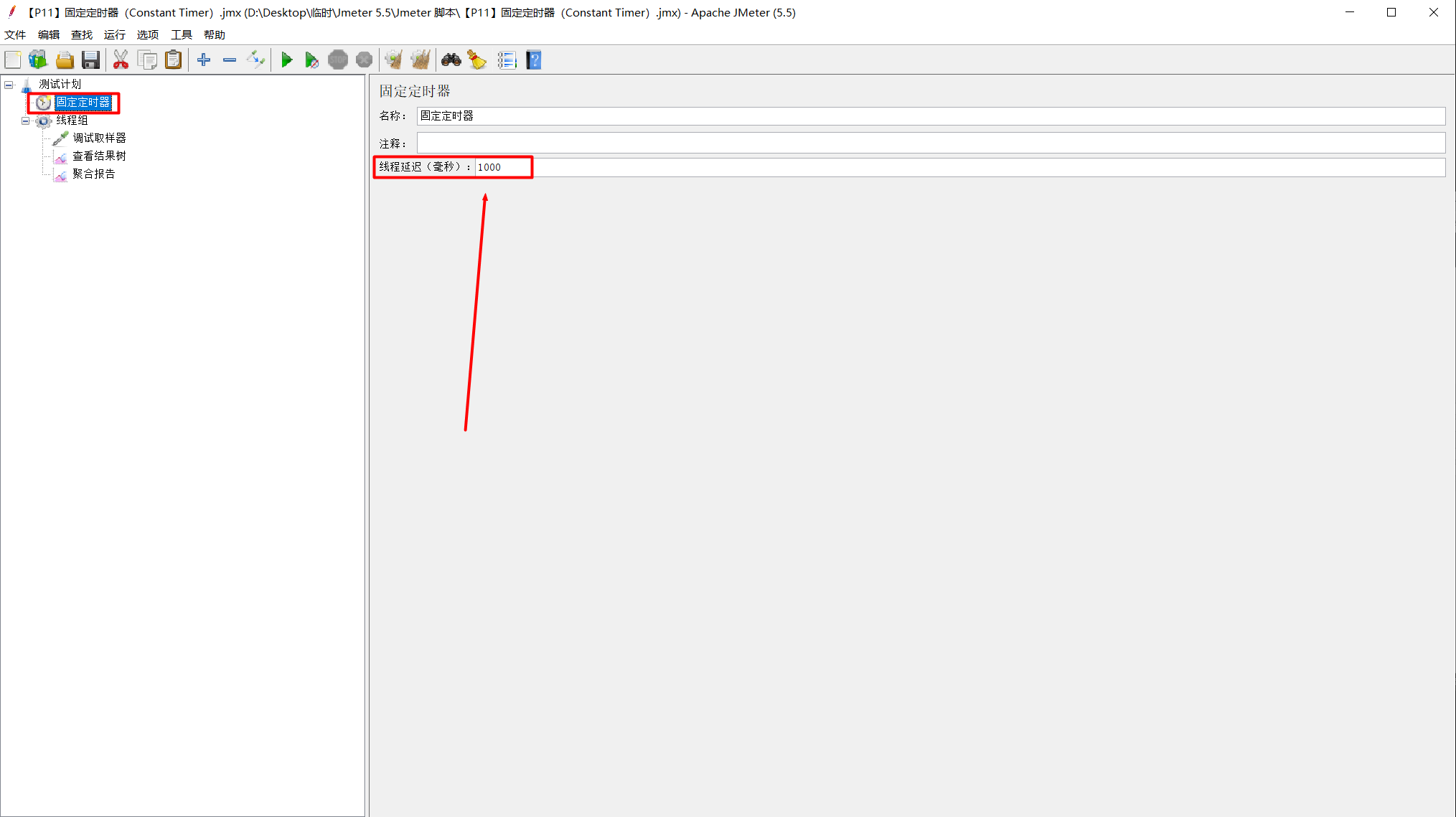Click the Open file folder icon

(x=65, y=60)
